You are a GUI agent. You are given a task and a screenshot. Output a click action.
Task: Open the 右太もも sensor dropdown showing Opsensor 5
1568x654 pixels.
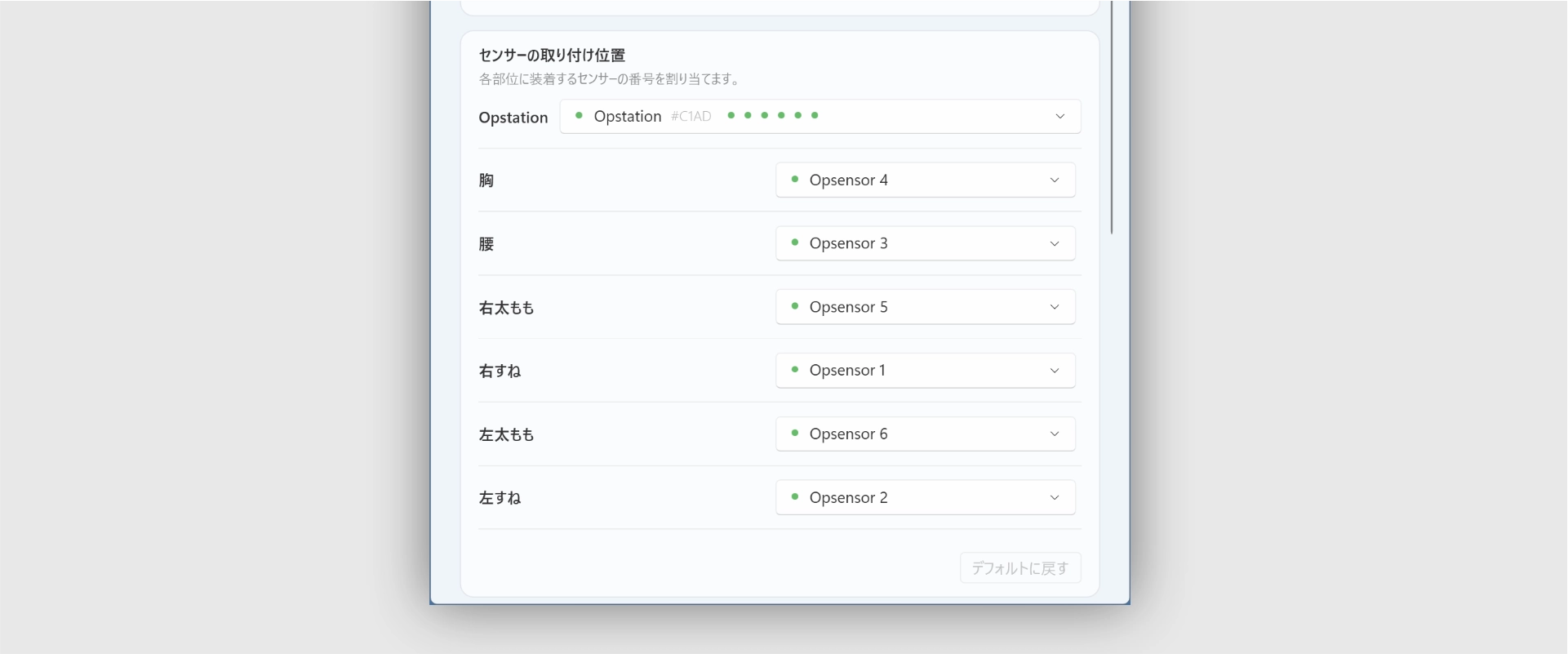pyautogui.click(x=926, y=307)
